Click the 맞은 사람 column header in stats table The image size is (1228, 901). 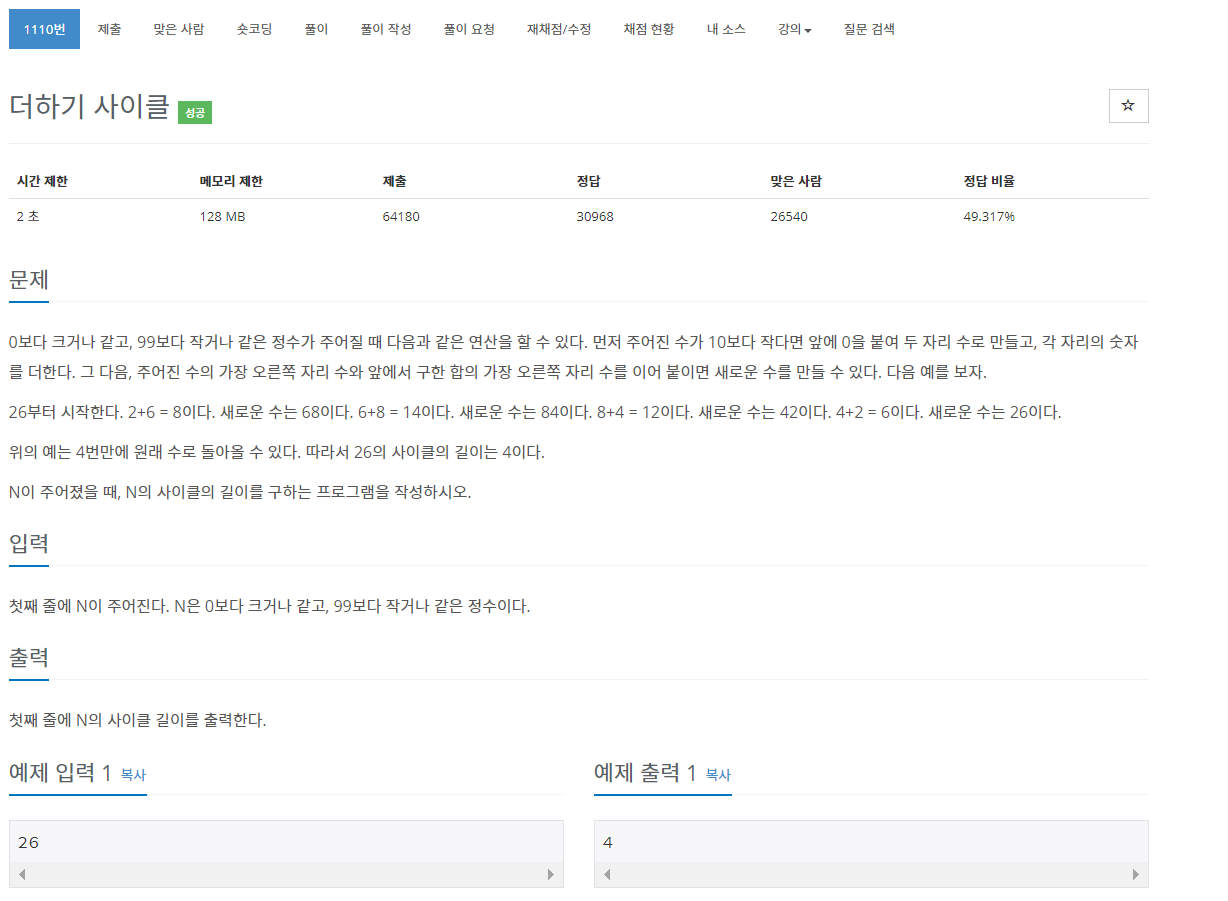(x=795, y=181)
